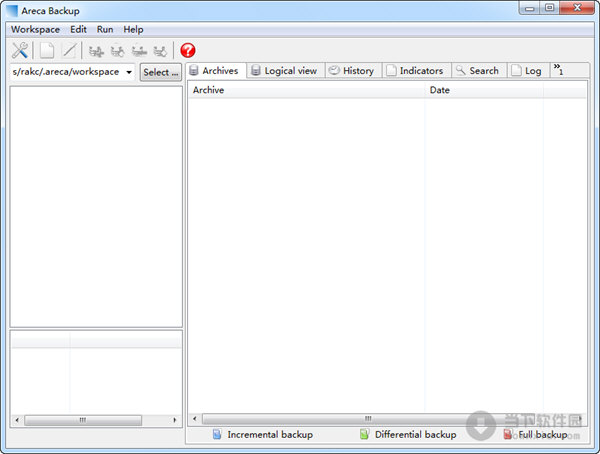Click the Areca Backup title bar app icon
The image size is (600, 454).
point(12,11)
